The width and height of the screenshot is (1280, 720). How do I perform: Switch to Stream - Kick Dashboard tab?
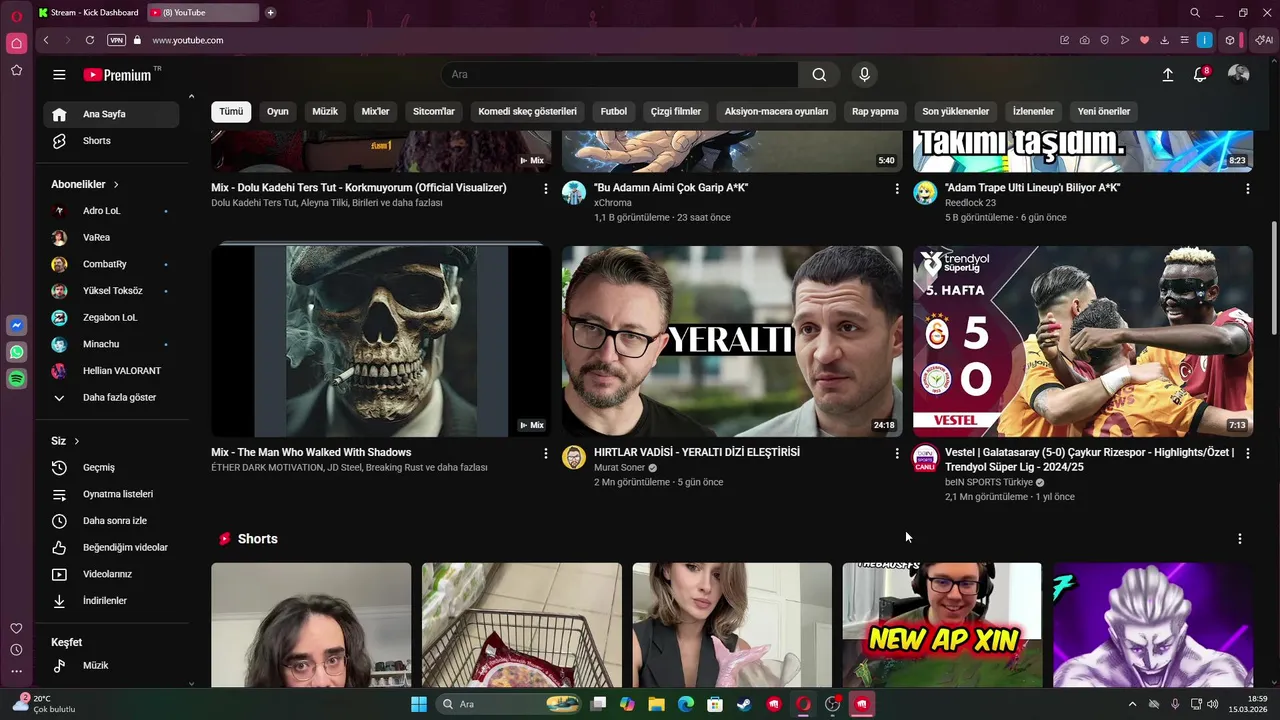tap(88, 13)
